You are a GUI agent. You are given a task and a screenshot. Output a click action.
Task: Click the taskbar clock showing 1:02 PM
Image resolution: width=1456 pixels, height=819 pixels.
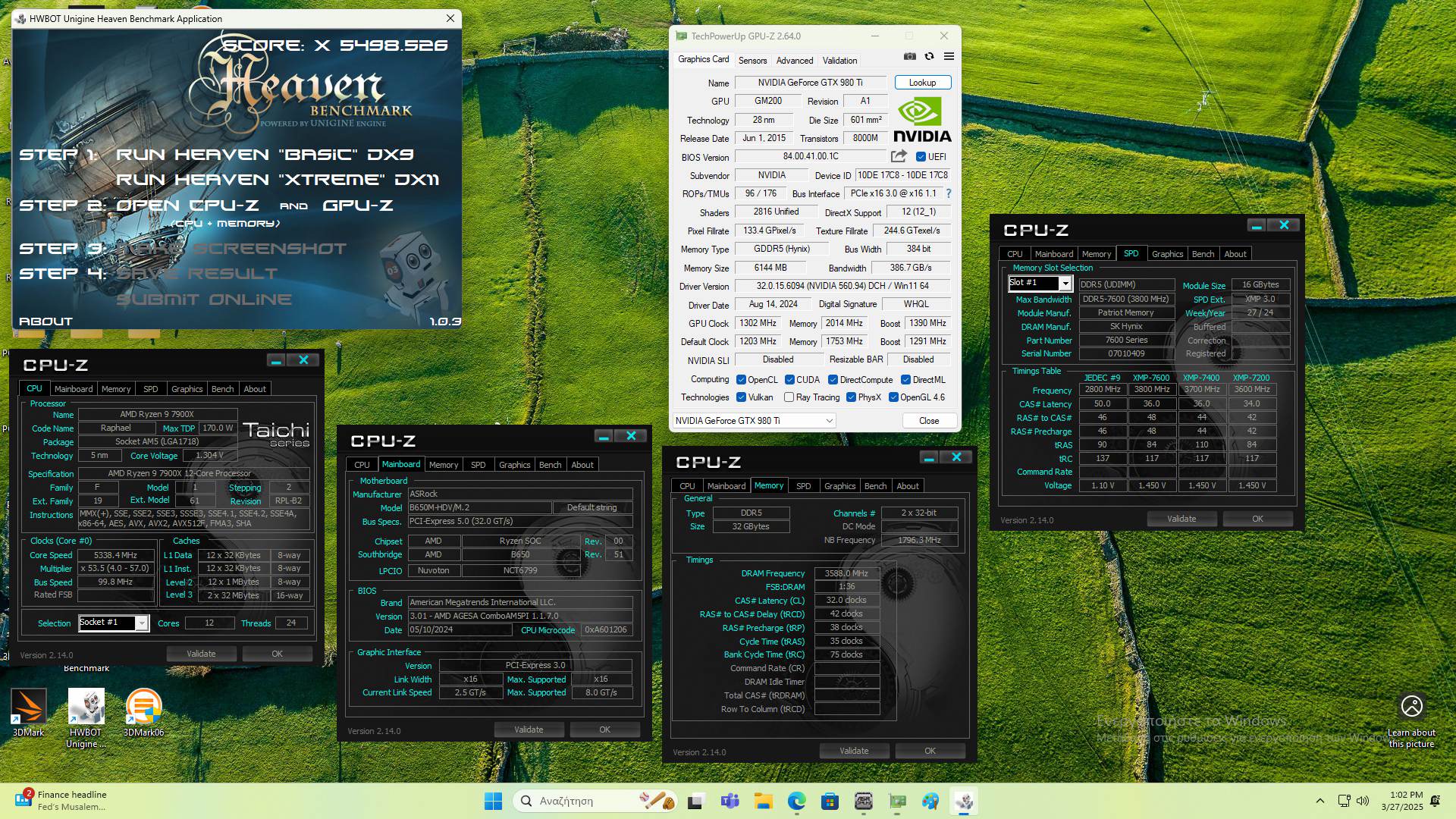pos(1401,801)
